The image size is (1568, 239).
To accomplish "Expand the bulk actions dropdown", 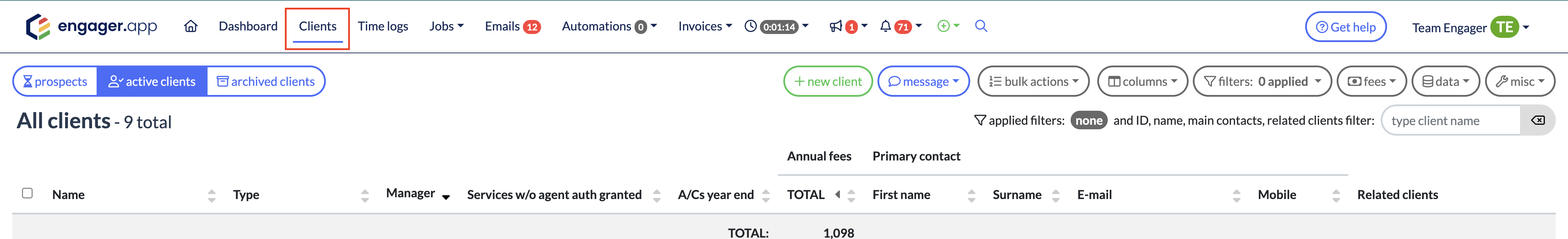I will 1033,82.
